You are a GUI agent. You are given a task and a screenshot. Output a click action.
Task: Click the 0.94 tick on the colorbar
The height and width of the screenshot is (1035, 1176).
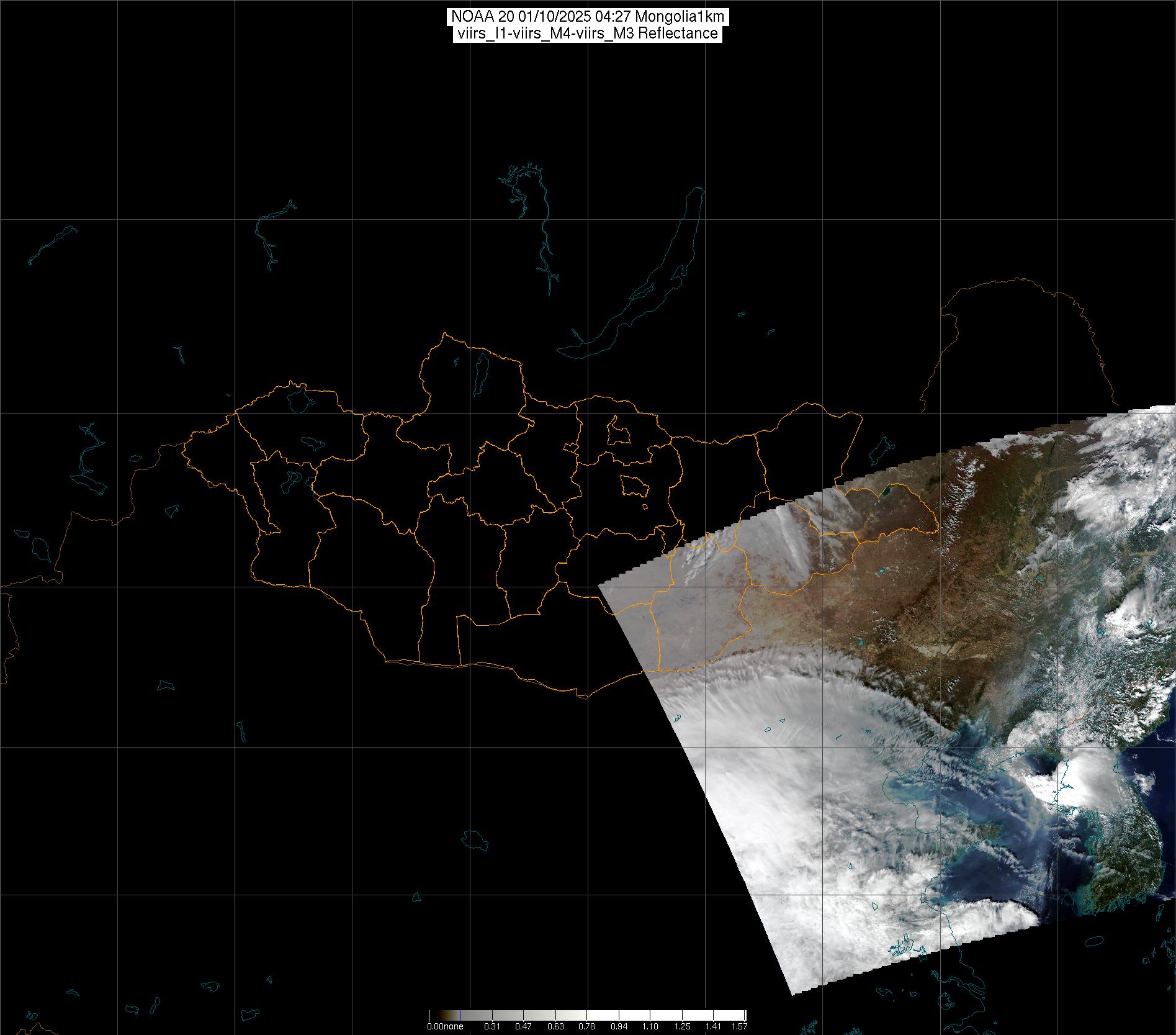tap(619, 1026)
